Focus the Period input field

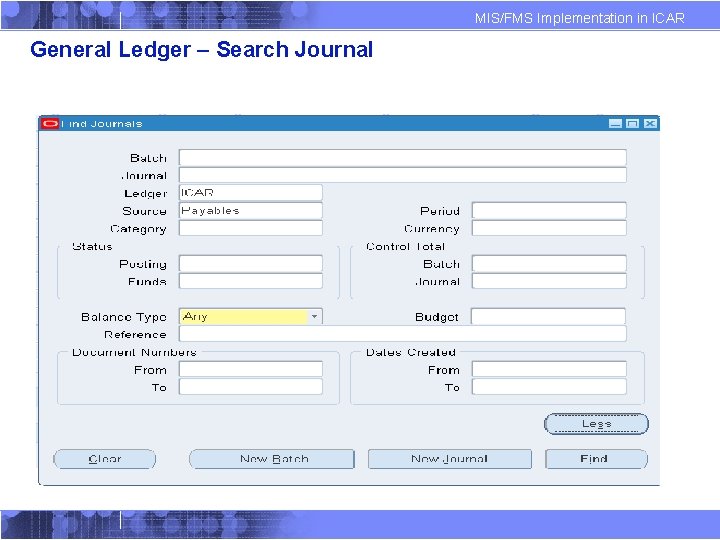pos(549,210)
